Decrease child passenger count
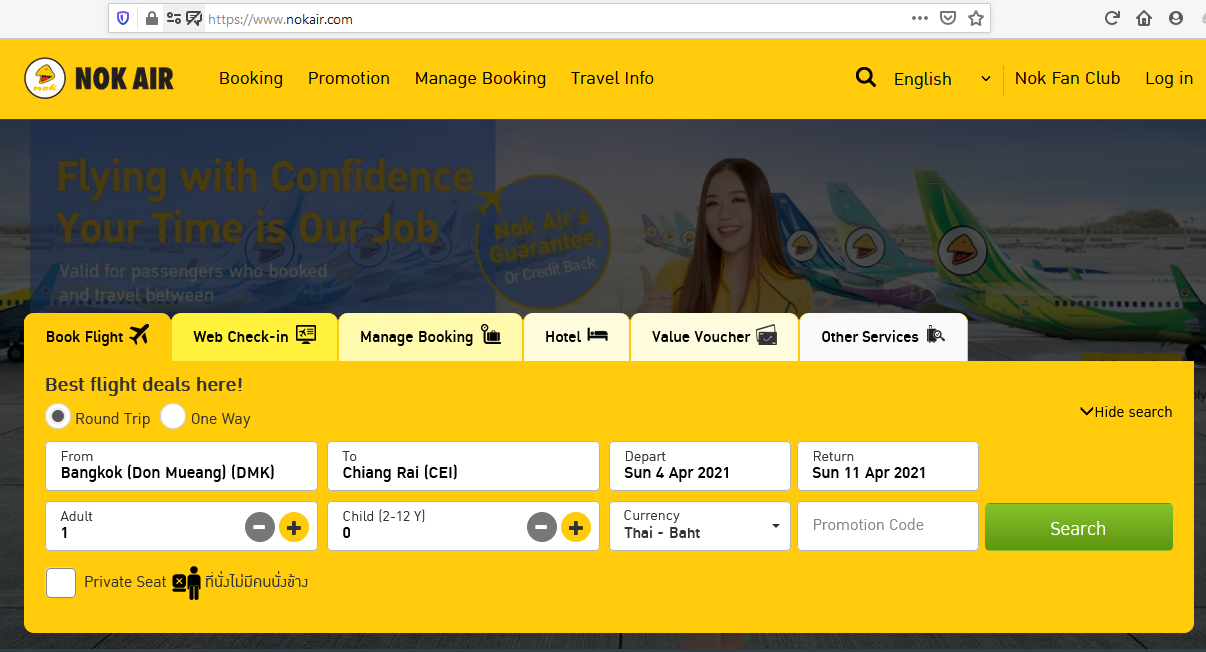This screenshot has width=1206, height=652. click(542, 526)
